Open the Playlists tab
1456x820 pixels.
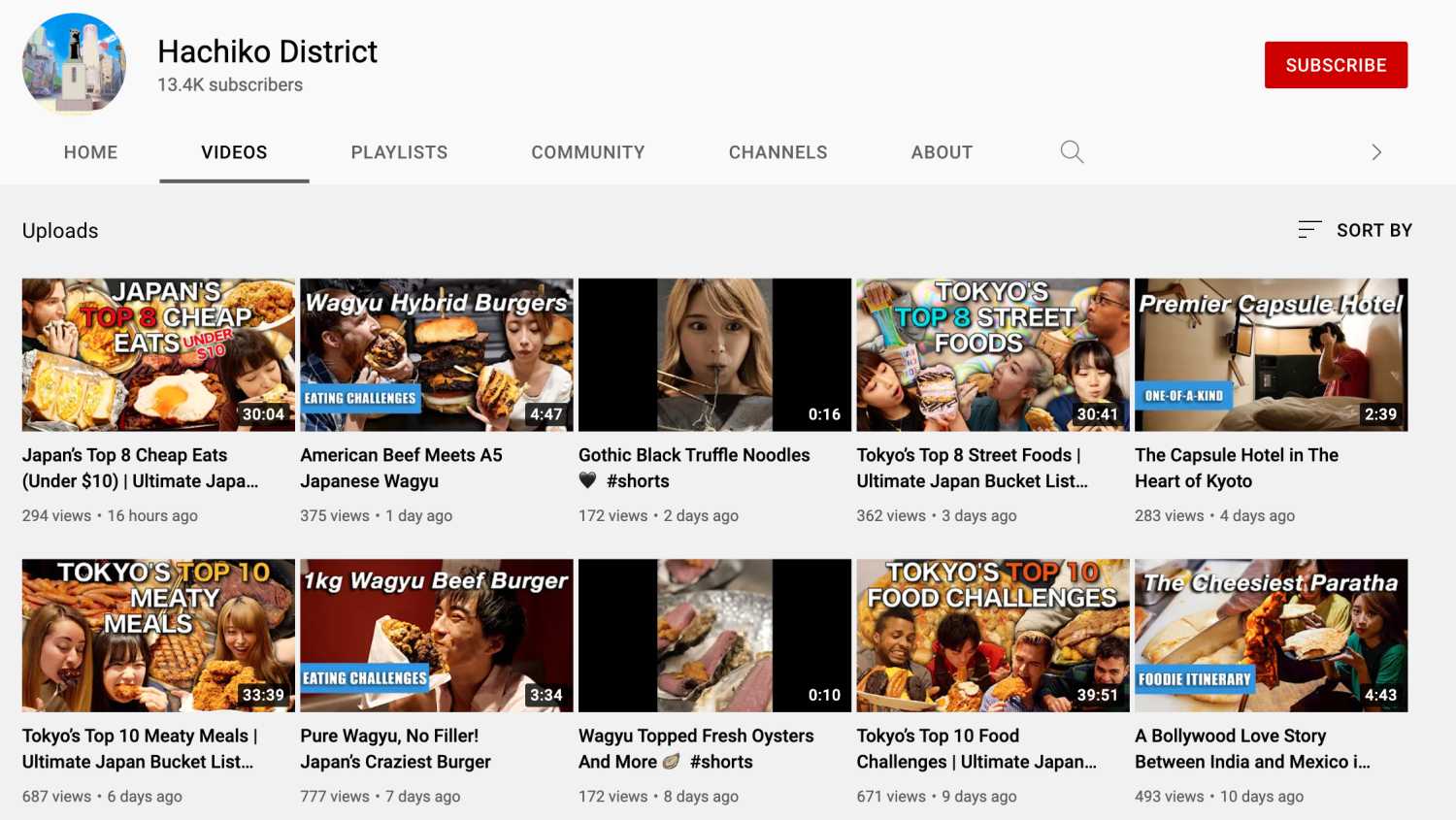click(x=399, y=152)
